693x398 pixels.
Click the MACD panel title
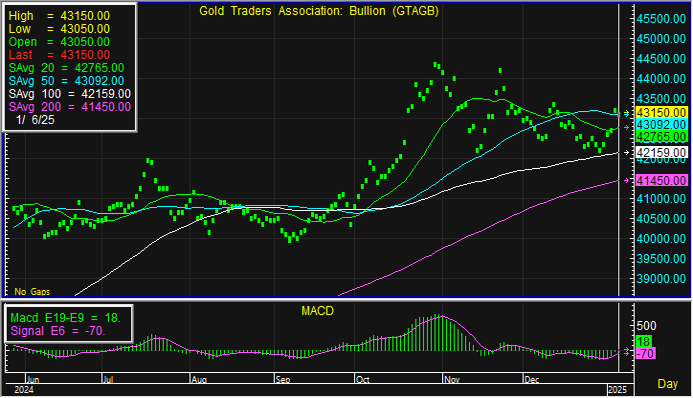point(317,311)
